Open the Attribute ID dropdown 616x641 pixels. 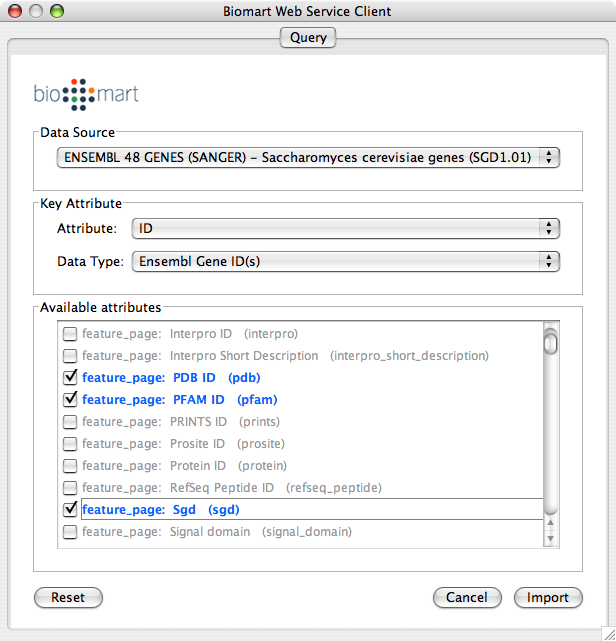click(345, 229)
